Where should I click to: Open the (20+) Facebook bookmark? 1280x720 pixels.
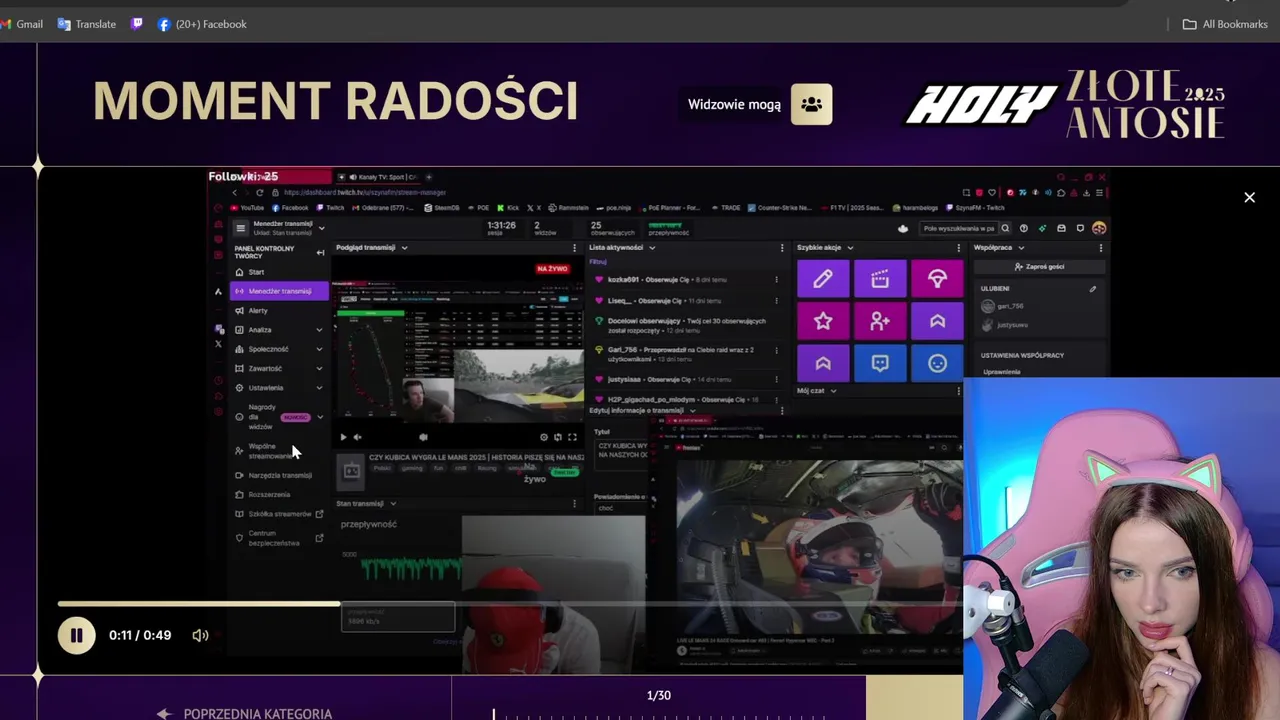[202, 24]
